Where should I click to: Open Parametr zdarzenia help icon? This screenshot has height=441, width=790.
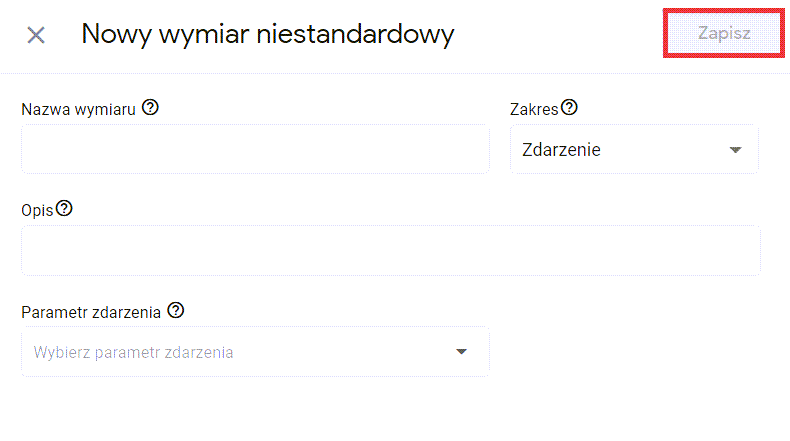176,311
